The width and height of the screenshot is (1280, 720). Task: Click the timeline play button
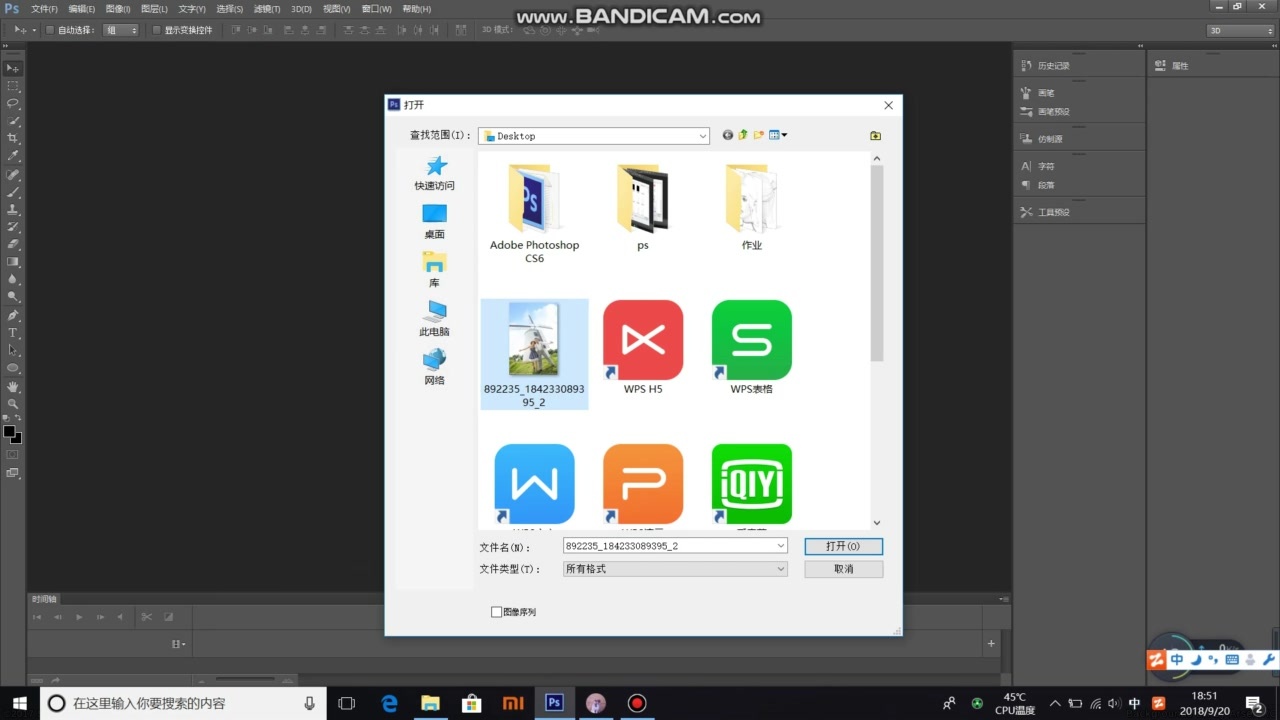tap(79, 617)
